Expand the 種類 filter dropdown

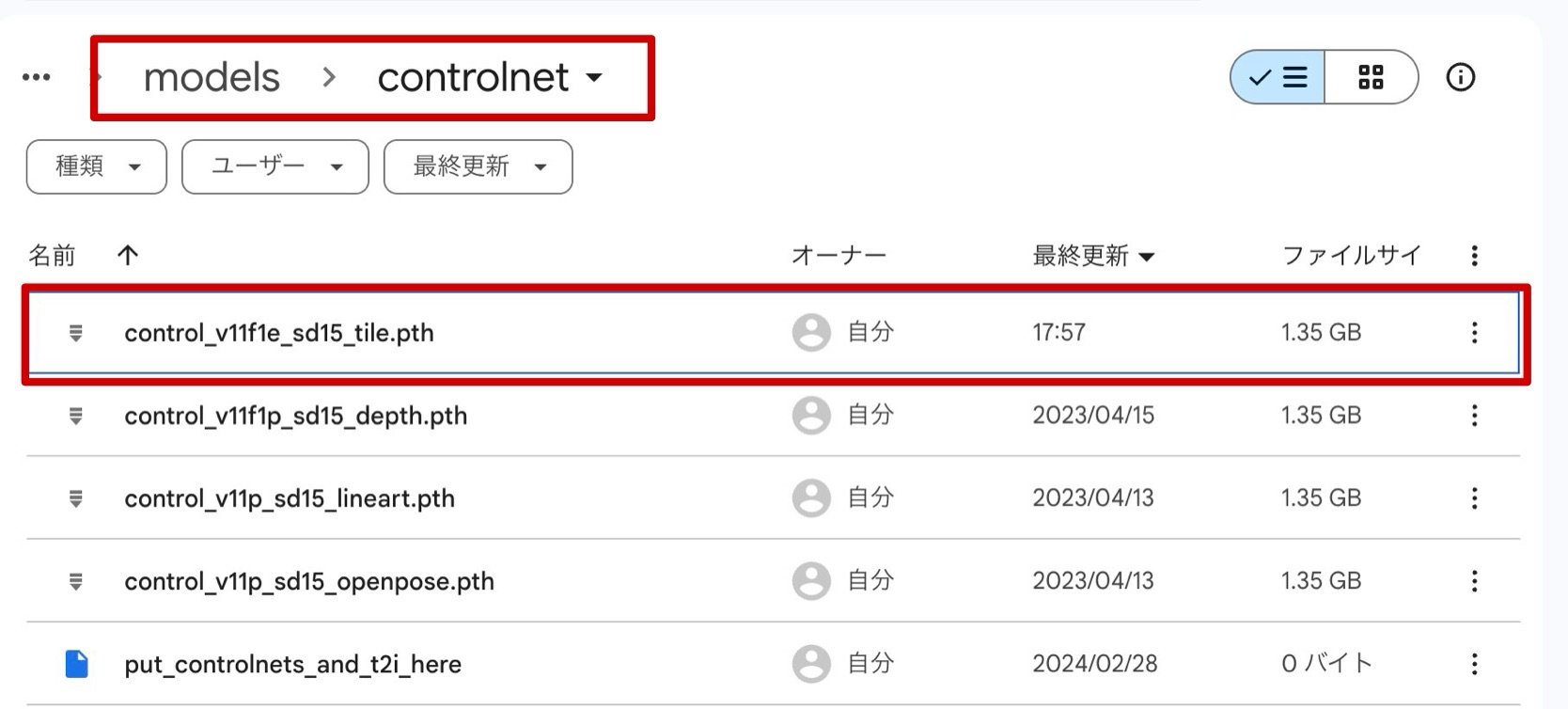(x=95, y=166)
